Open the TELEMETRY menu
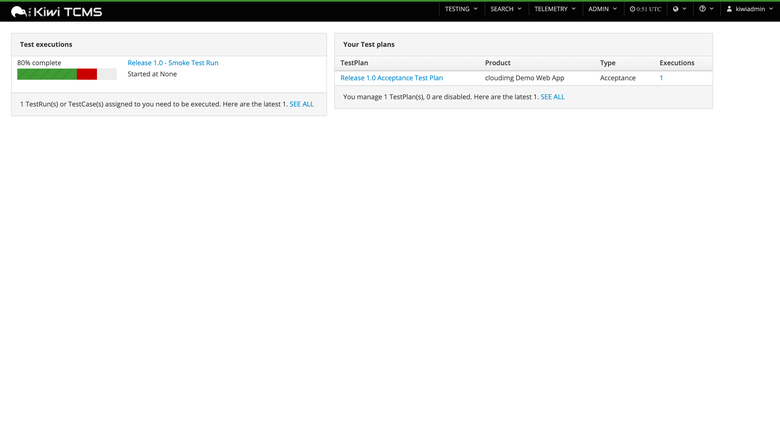Image resolution: width=780 pixels, height=439 pixels. 555,9
